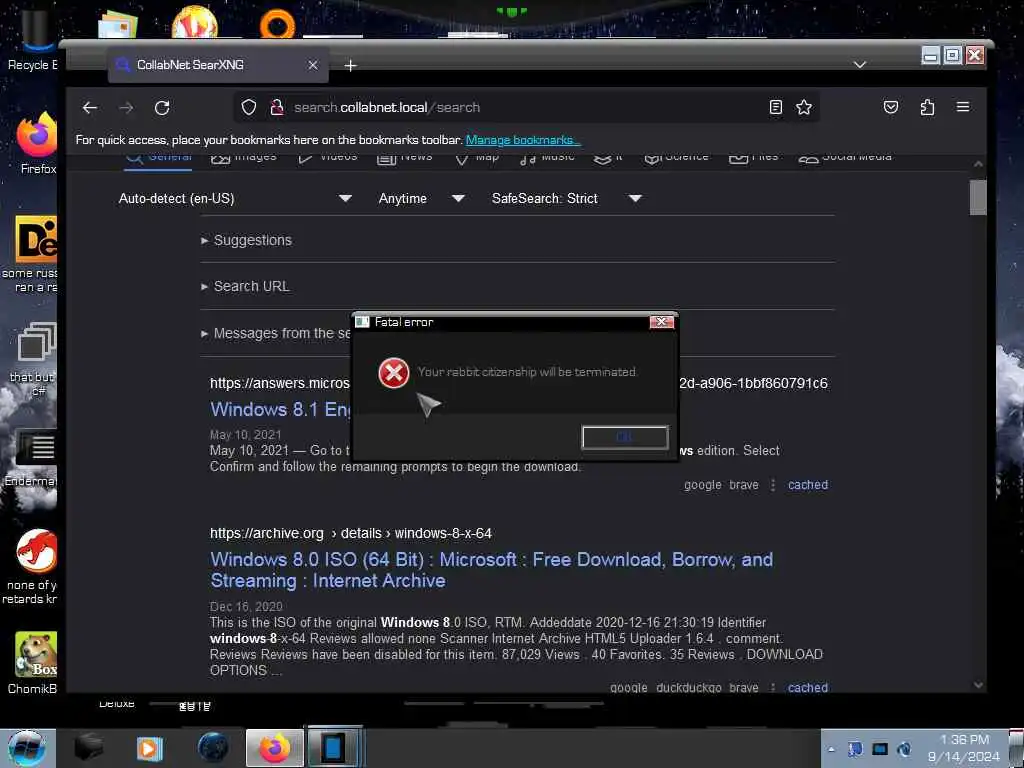Open the Firefox extensions puzzle icon

tap(927, 107)
